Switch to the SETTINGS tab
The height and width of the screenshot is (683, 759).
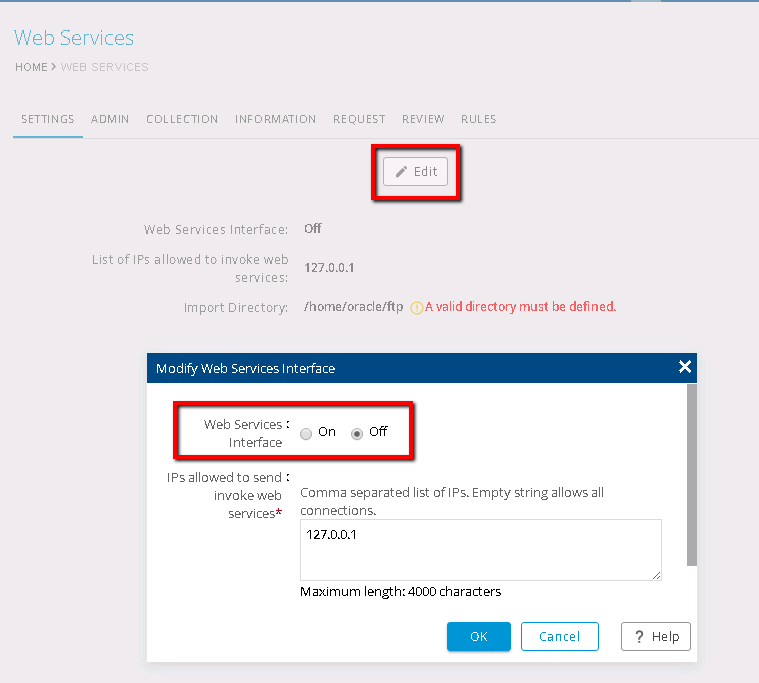[x=48, y=119]
